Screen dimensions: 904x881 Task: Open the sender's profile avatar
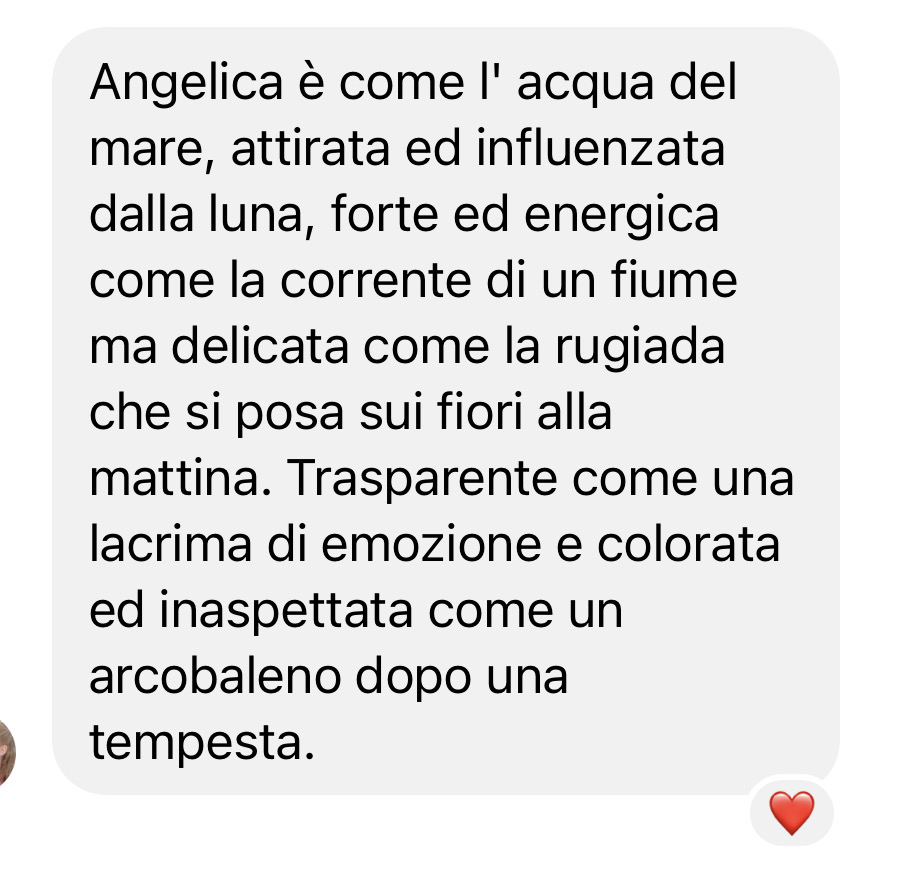[6, 751]
